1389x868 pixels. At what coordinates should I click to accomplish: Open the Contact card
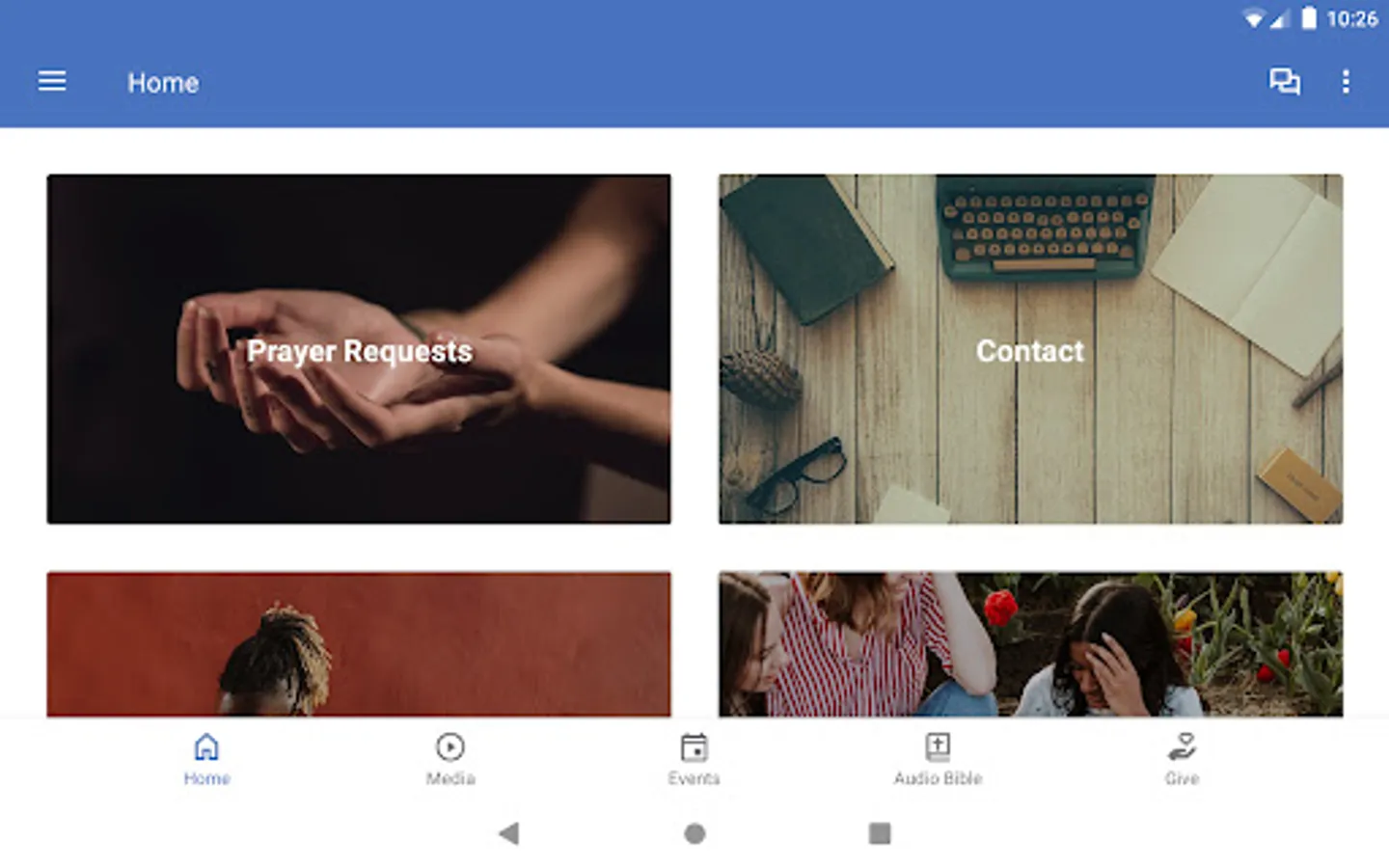click(1030, 349)
